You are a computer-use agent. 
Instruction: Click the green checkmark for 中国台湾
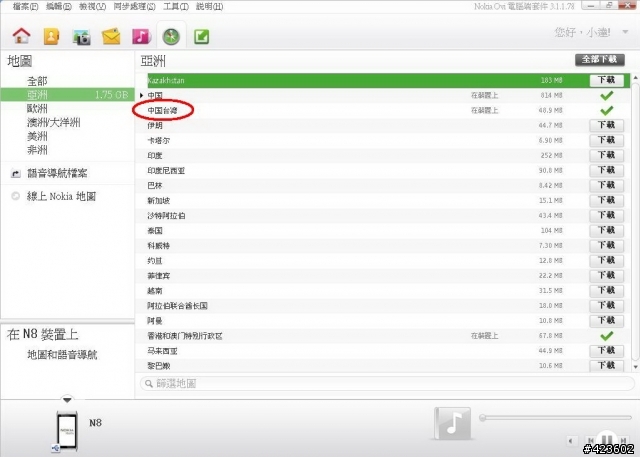(x=607, y=111)
